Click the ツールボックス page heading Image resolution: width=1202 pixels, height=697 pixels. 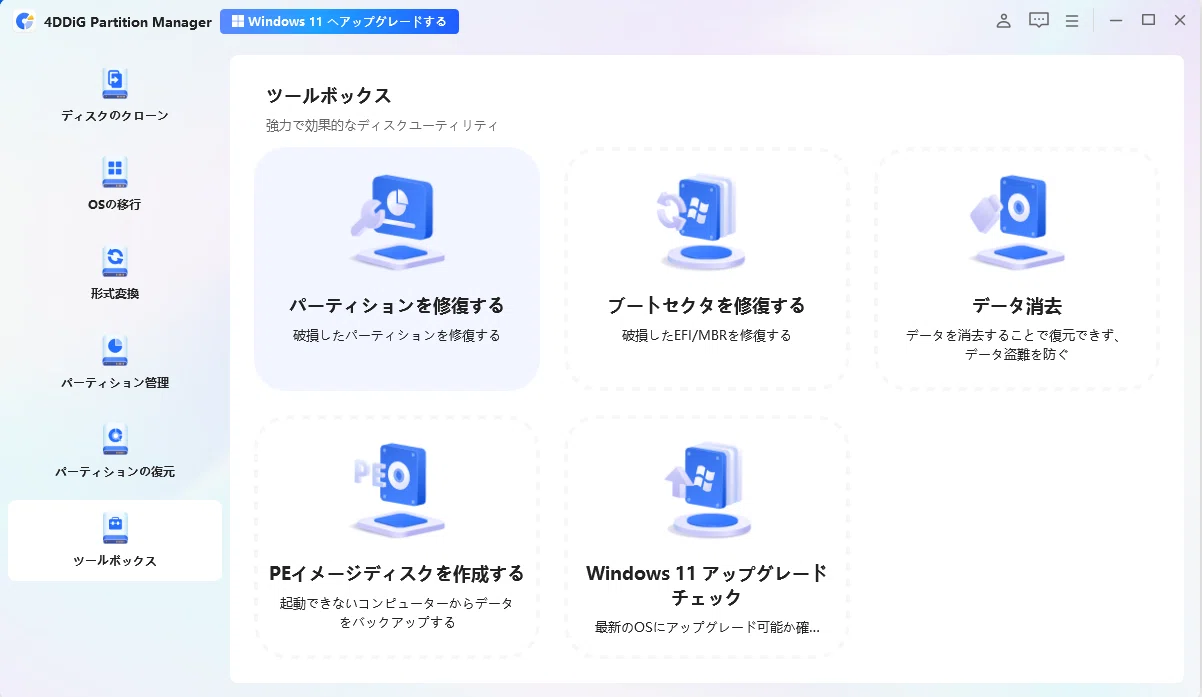click(x=329, y=96)
